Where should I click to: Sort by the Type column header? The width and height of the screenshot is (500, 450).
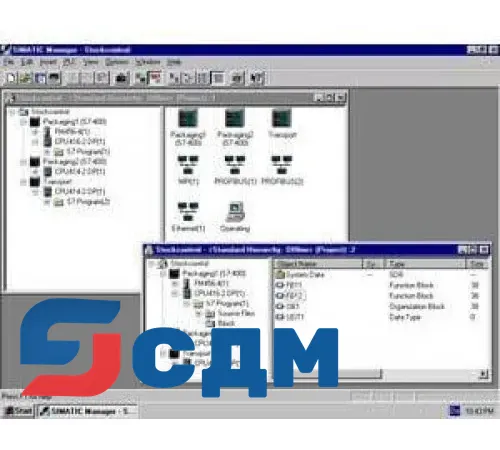pyautogui.click(x=425, y=264)
